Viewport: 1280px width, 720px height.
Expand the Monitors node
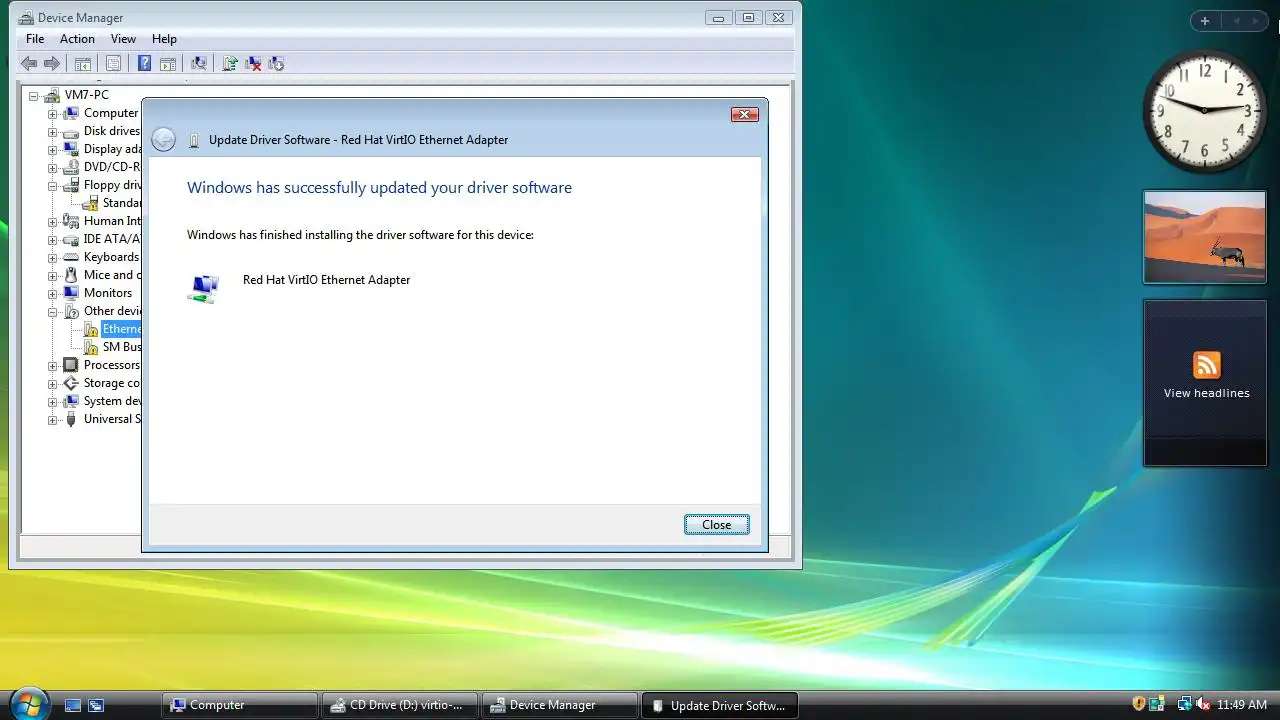pyautogui.click(x=52, y=294)
